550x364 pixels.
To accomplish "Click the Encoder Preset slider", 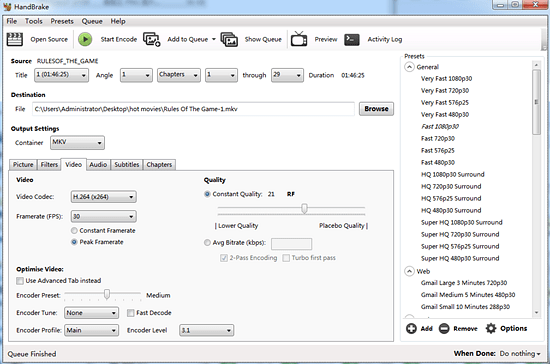I will (102, 295).
